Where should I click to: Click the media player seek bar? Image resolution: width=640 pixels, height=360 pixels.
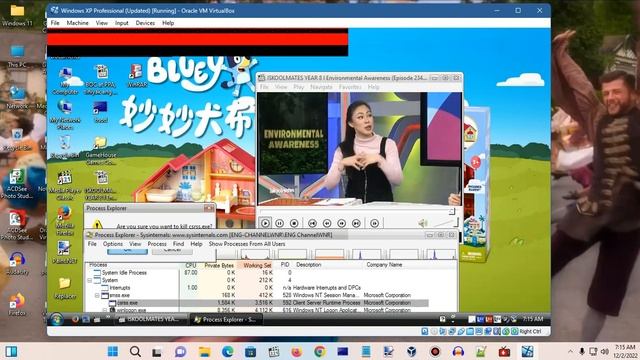[x=358, y=211]
